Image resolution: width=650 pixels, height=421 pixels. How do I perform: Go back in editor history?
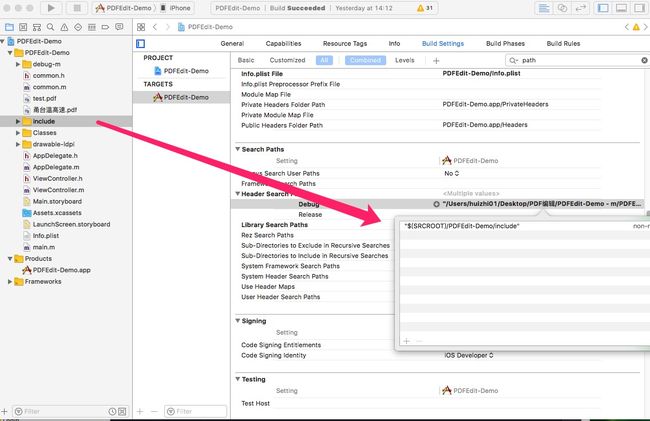[x=155, y=27]
